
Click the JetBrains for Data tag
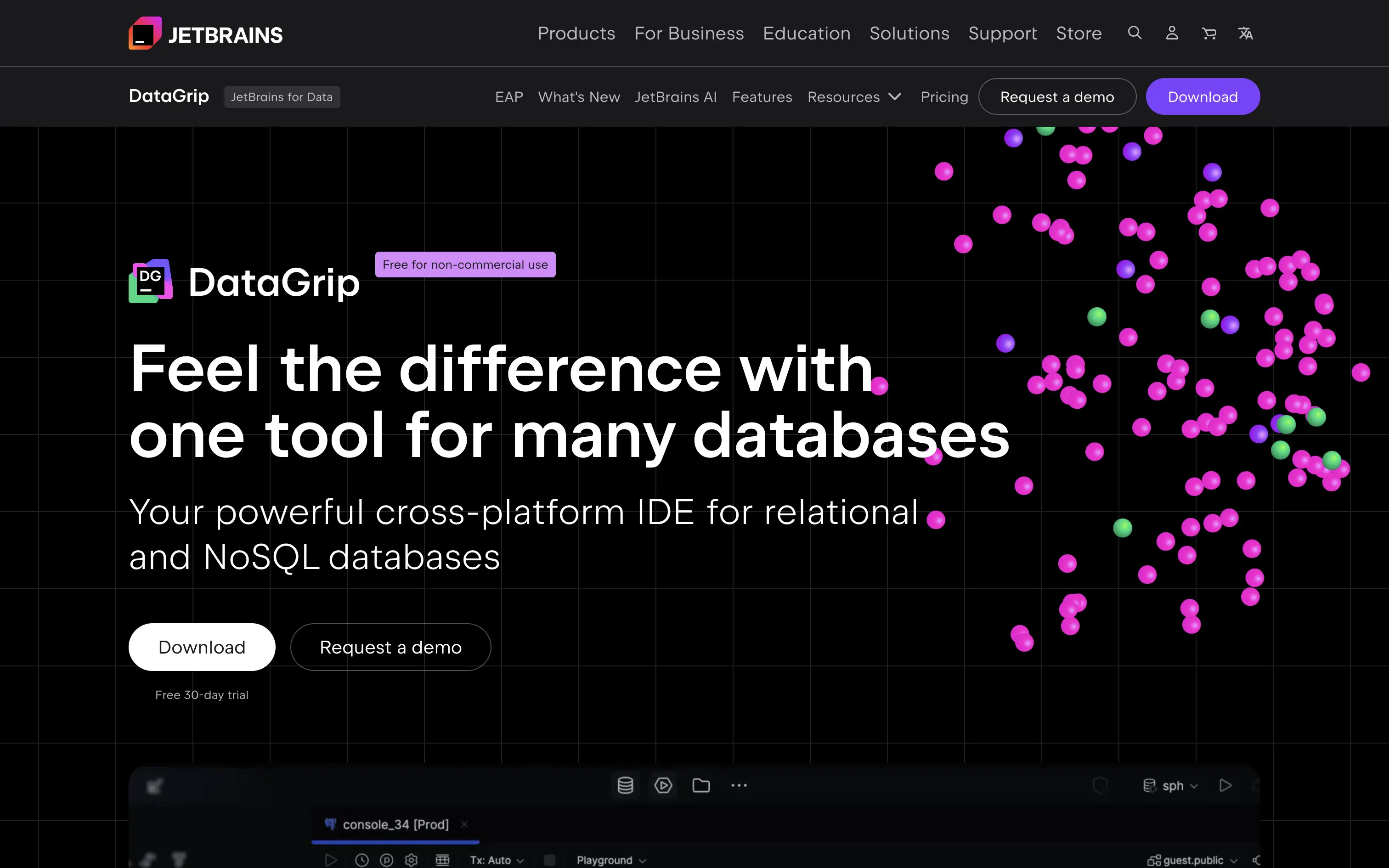coord(282,96)
